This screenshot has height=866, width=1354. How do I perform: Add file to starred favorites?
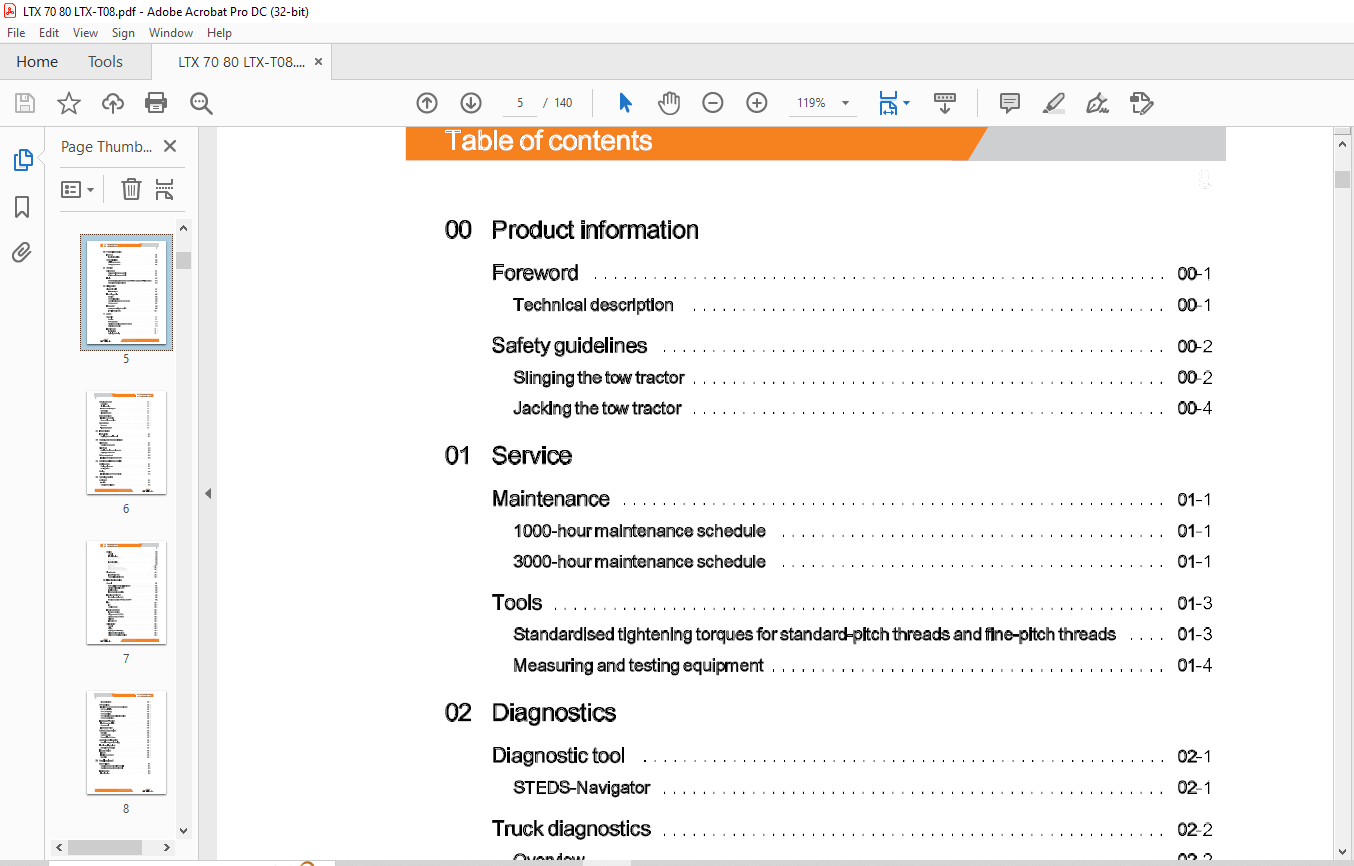point(69,103)
